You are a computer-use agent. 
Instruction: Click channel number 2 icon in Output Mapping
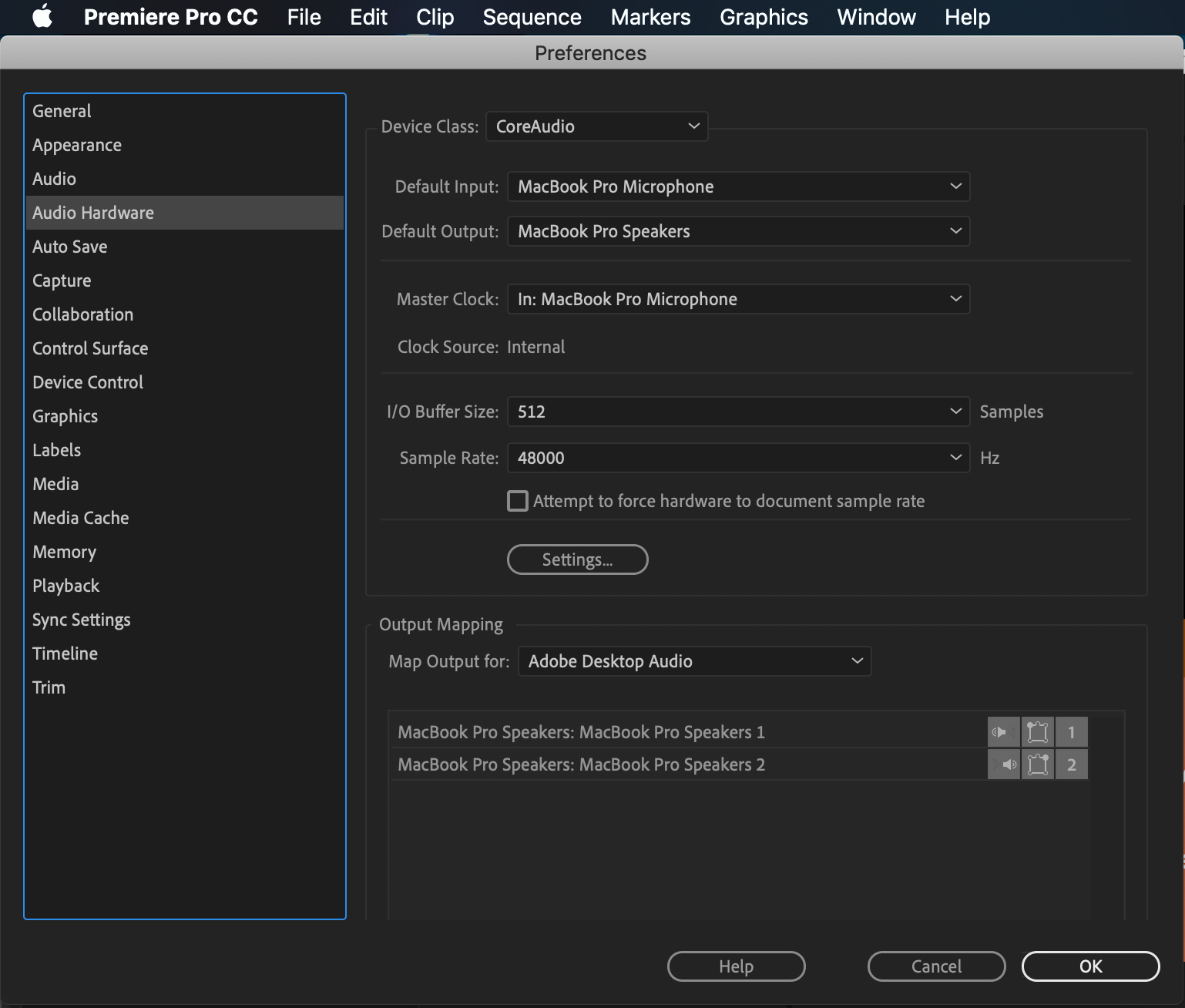click(x=1071, y=764)
